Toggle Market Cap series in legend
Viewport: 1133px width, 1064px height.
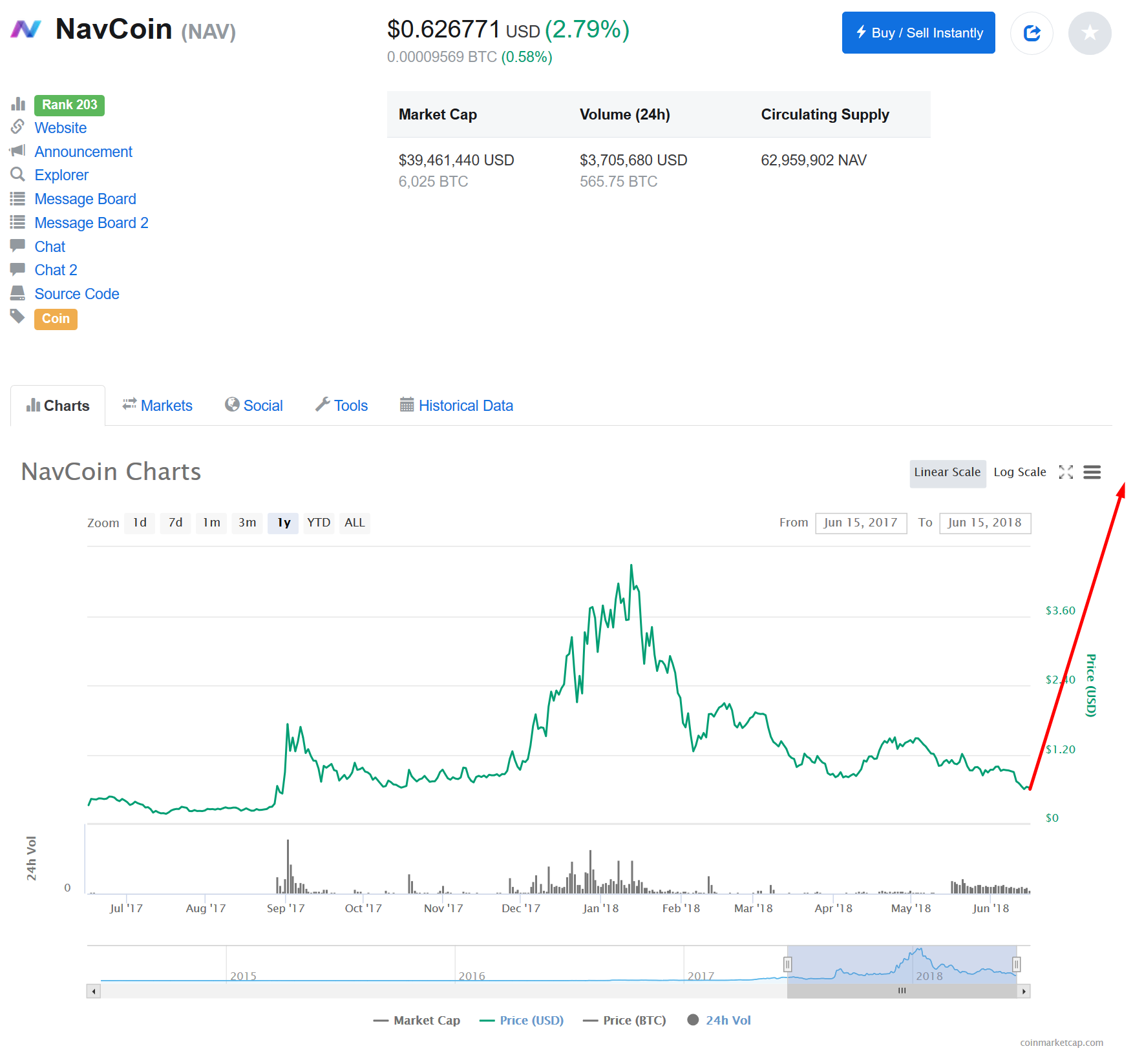(417, 1021)
